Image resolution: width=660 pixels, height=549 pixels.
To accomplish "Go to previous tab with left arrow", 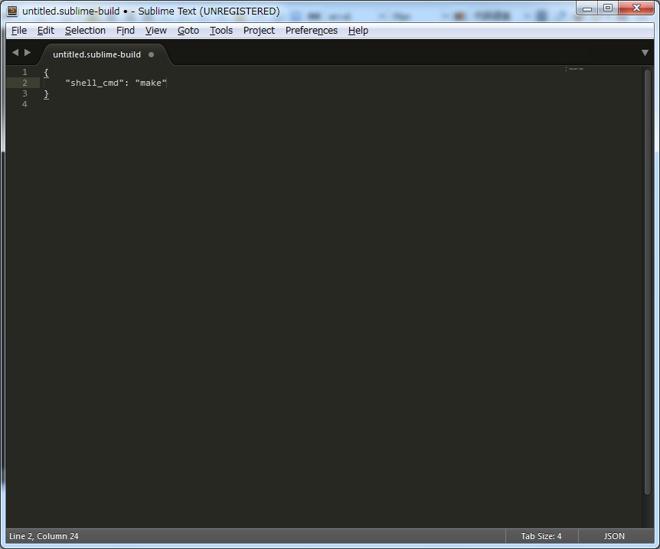I will click(x=16, y=52).
